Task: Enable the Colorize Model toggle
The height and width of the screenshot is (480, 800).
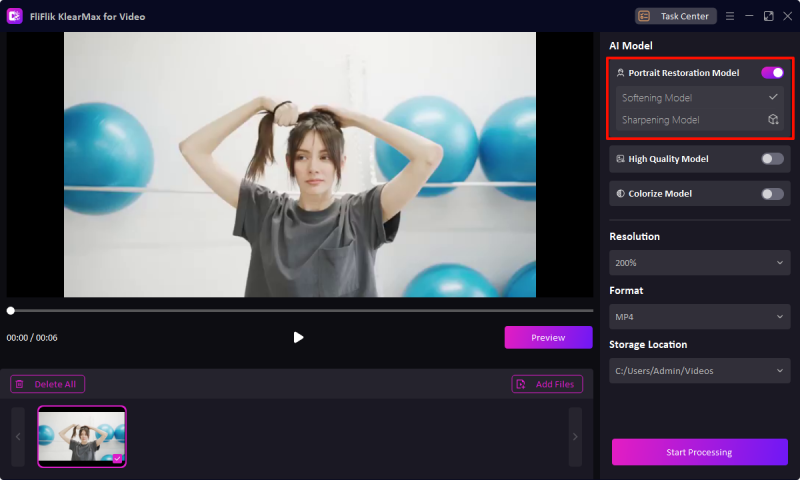Action: pos(772,193)
